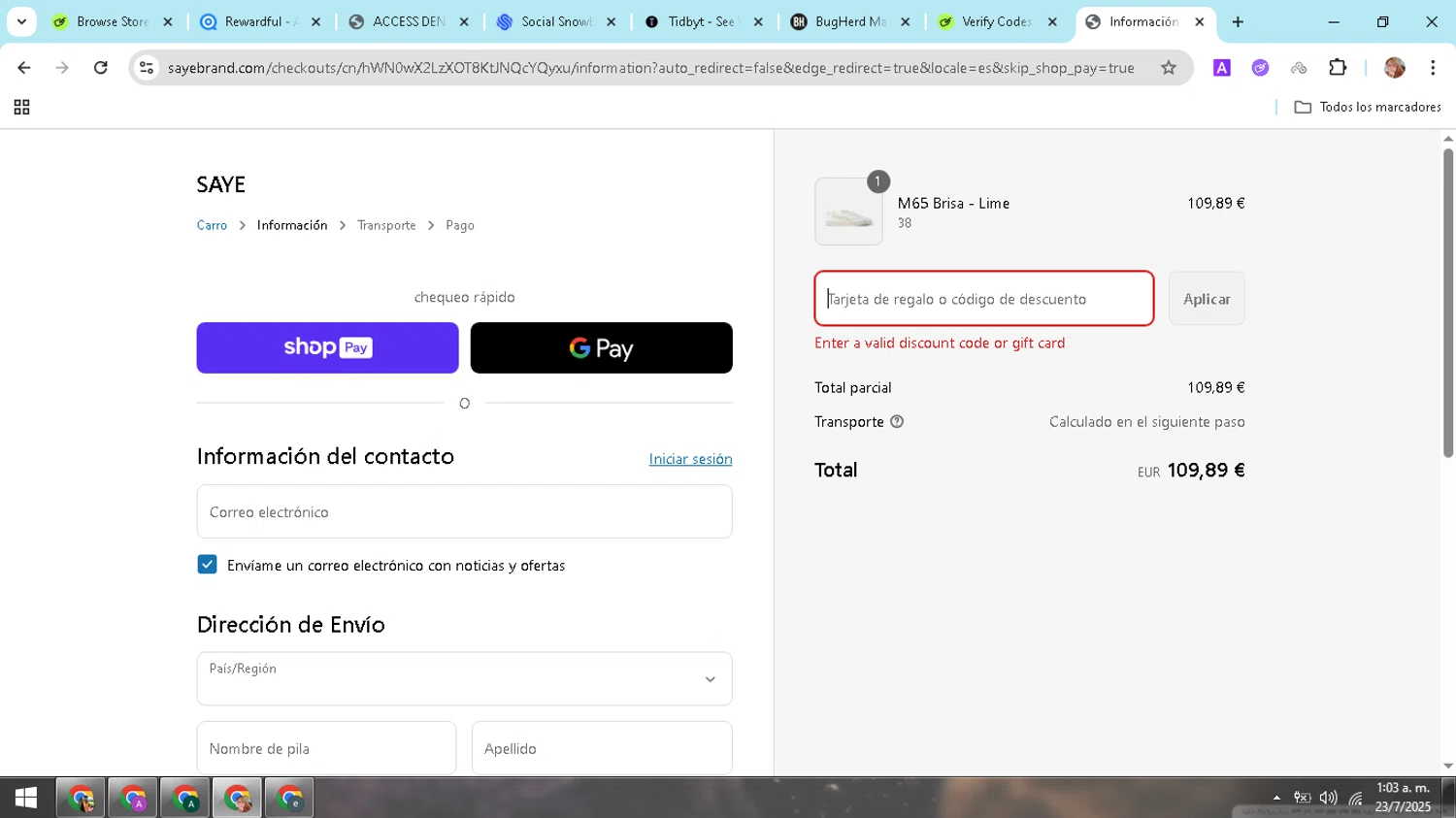
Task: Open the Chrome three-dot menu
Action: click(x=1433, y=68)
